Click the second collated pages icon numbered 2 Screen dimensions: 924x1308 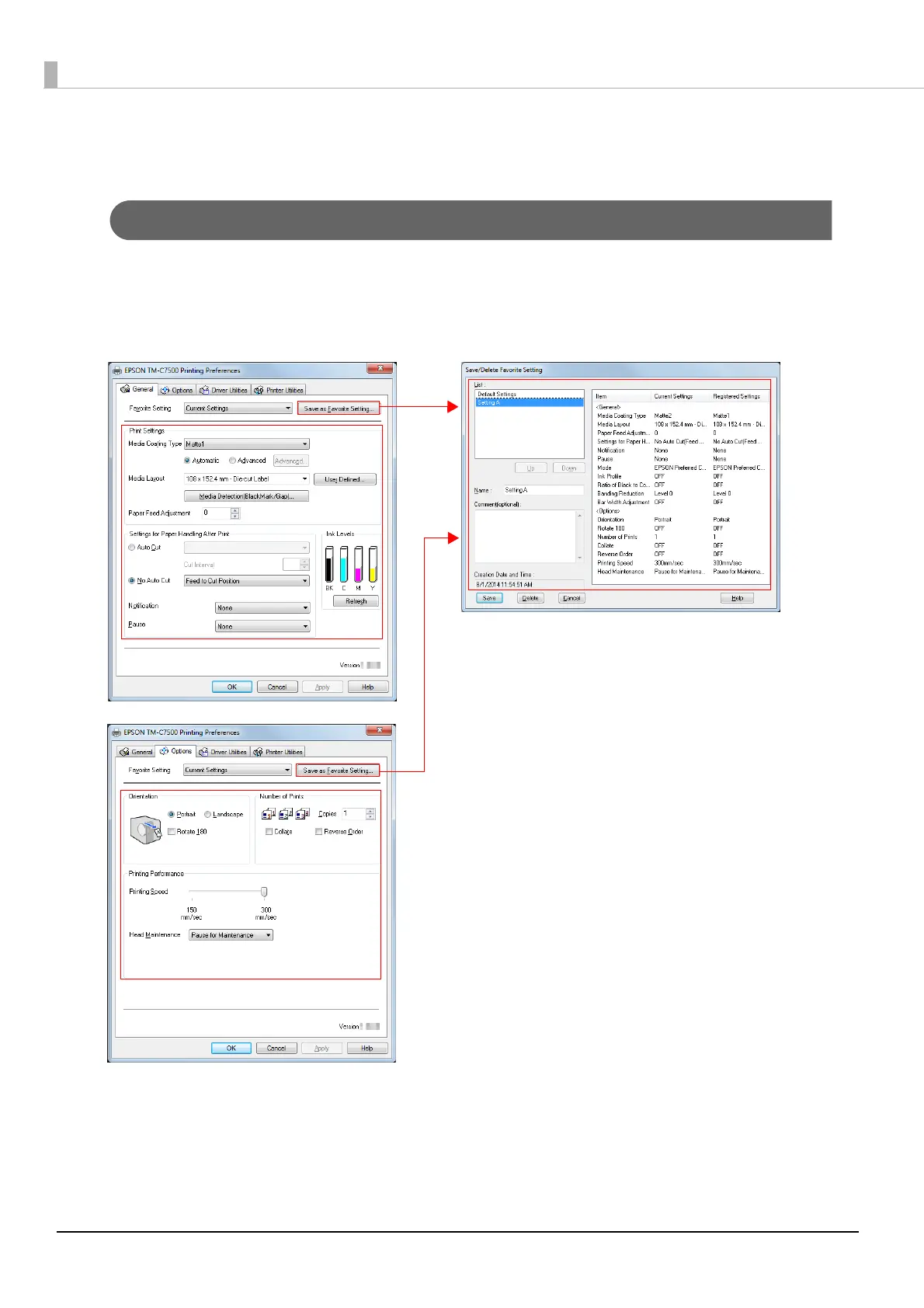[x=285, y=814]
